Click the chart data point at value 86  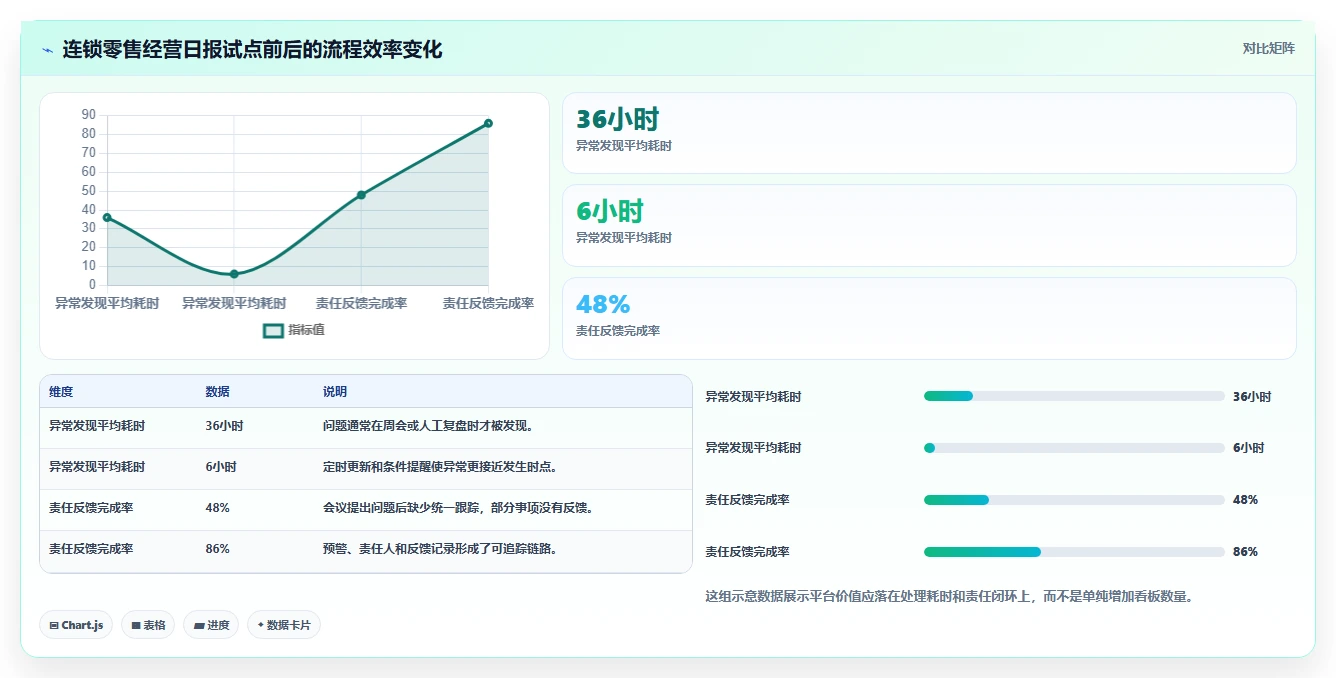[x=488, y=123]
